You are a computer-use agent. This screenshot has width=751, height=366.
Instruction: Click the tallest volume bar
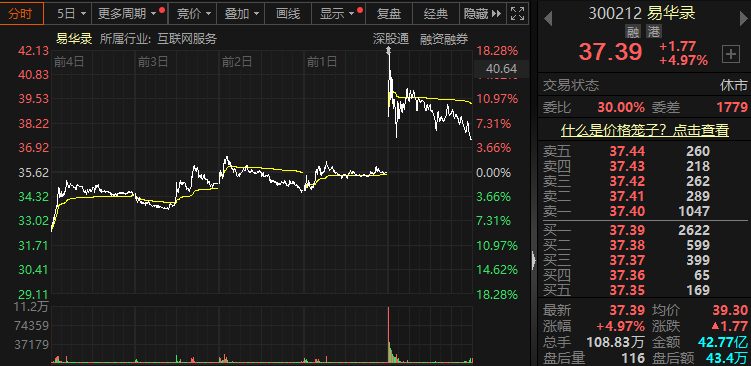(x=388, y=334)
